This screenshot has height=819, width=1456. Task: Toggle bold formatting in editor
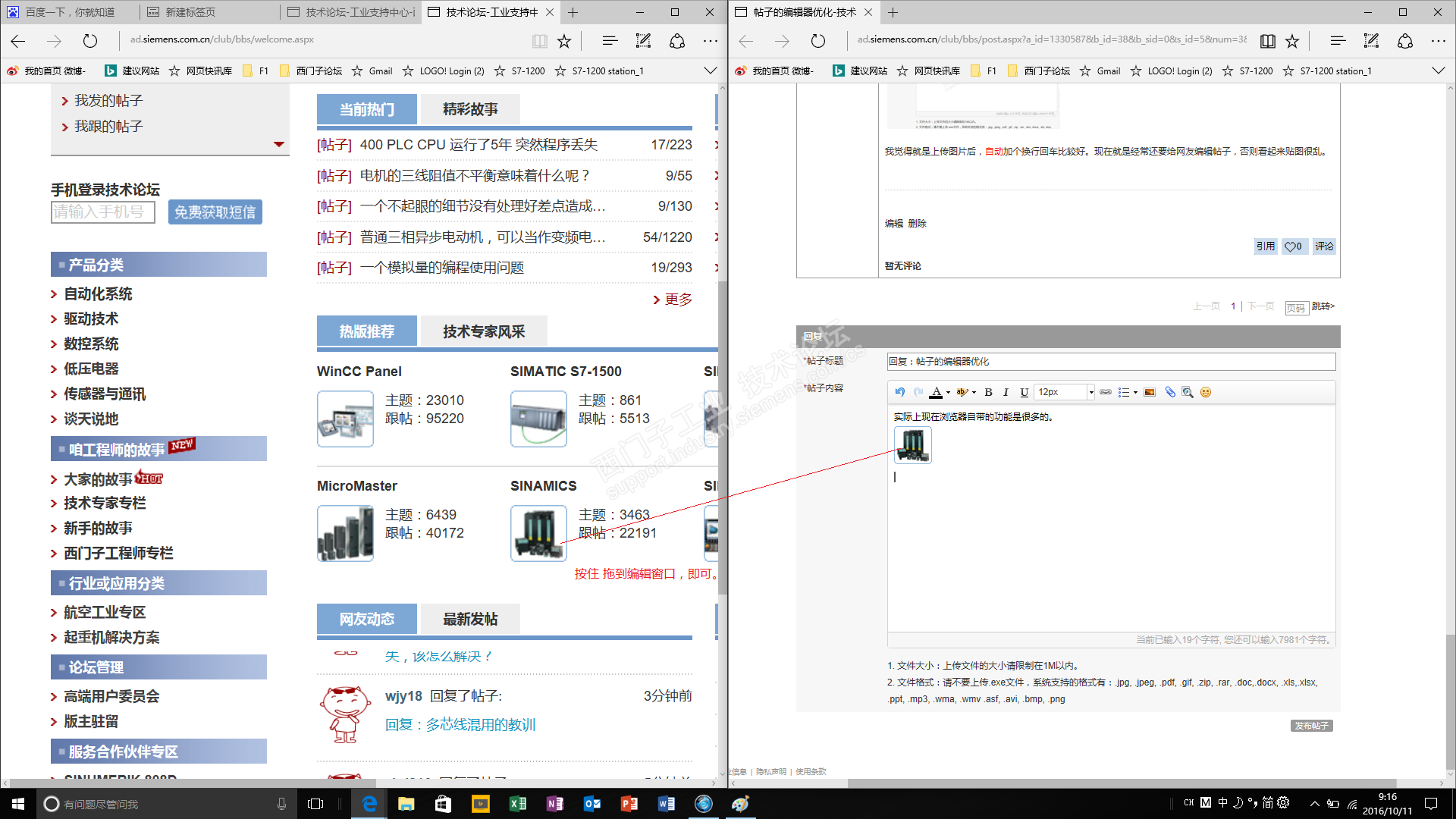pyautogui.click(x=988, y=392)
